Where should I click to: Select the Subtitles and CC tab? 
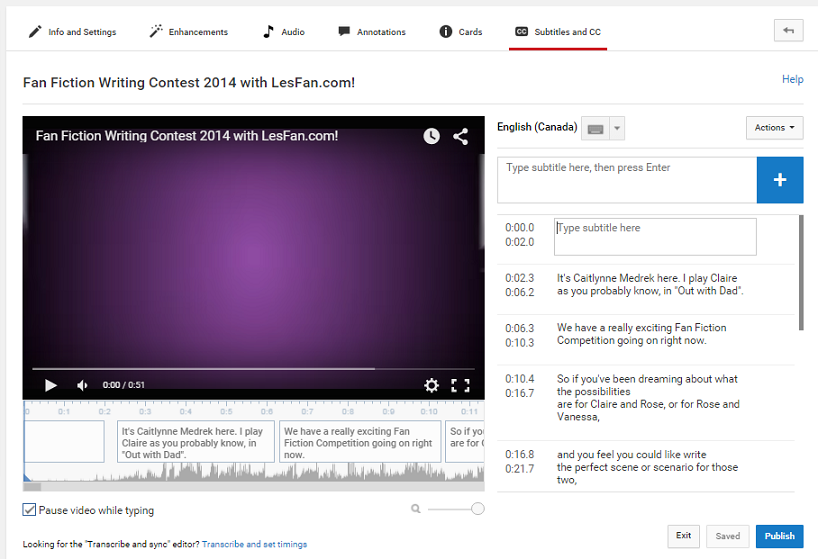(x=558, y=32)
